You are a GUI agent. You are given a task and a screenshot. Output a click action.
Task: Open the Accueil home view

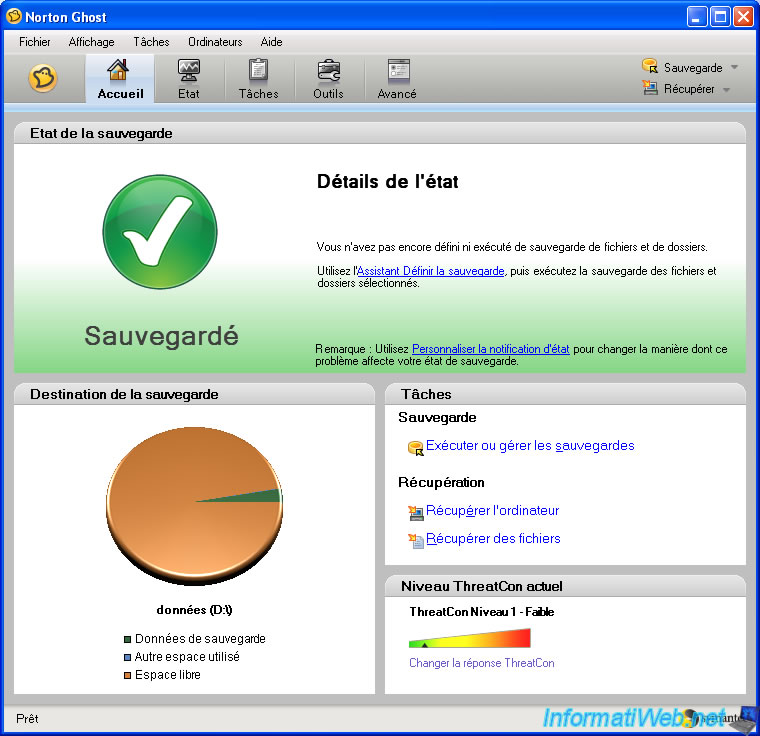[120, 79]
